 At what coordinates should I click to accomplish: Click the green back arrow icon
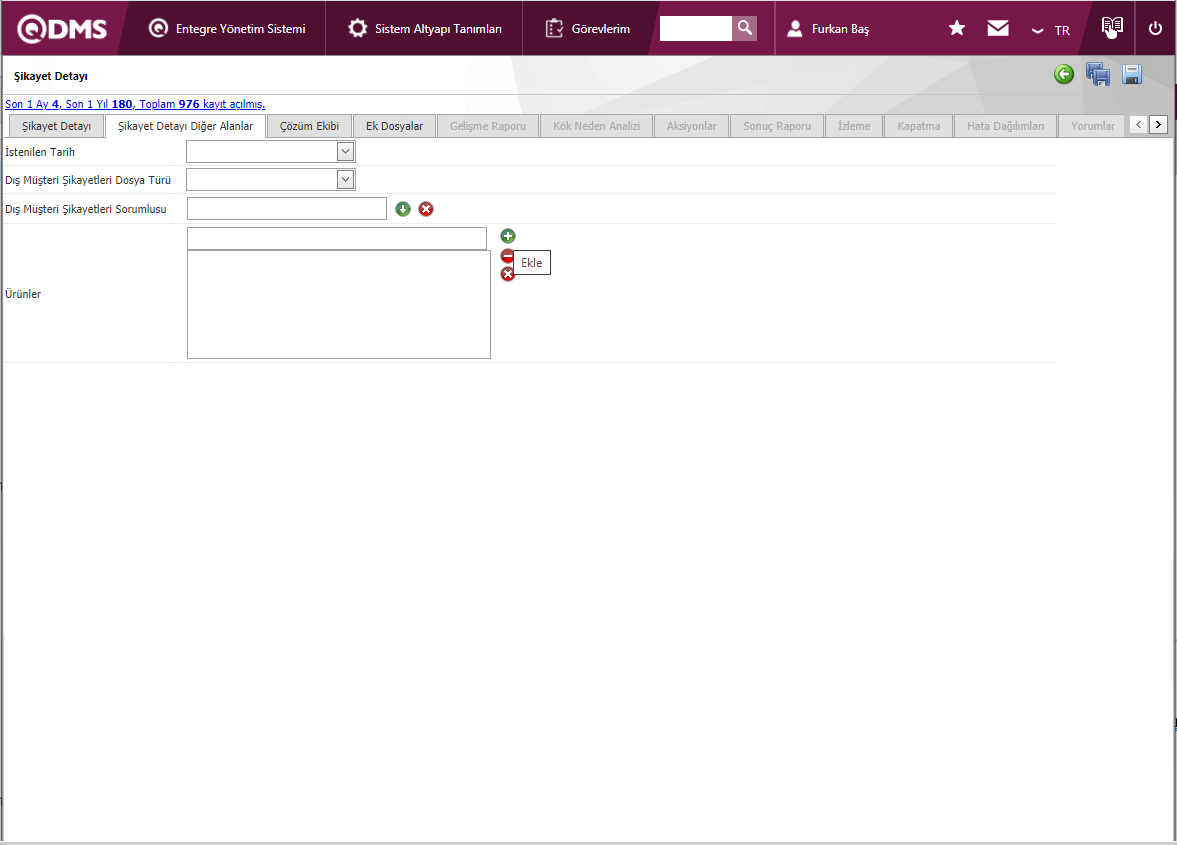(x=1064, y=74)
